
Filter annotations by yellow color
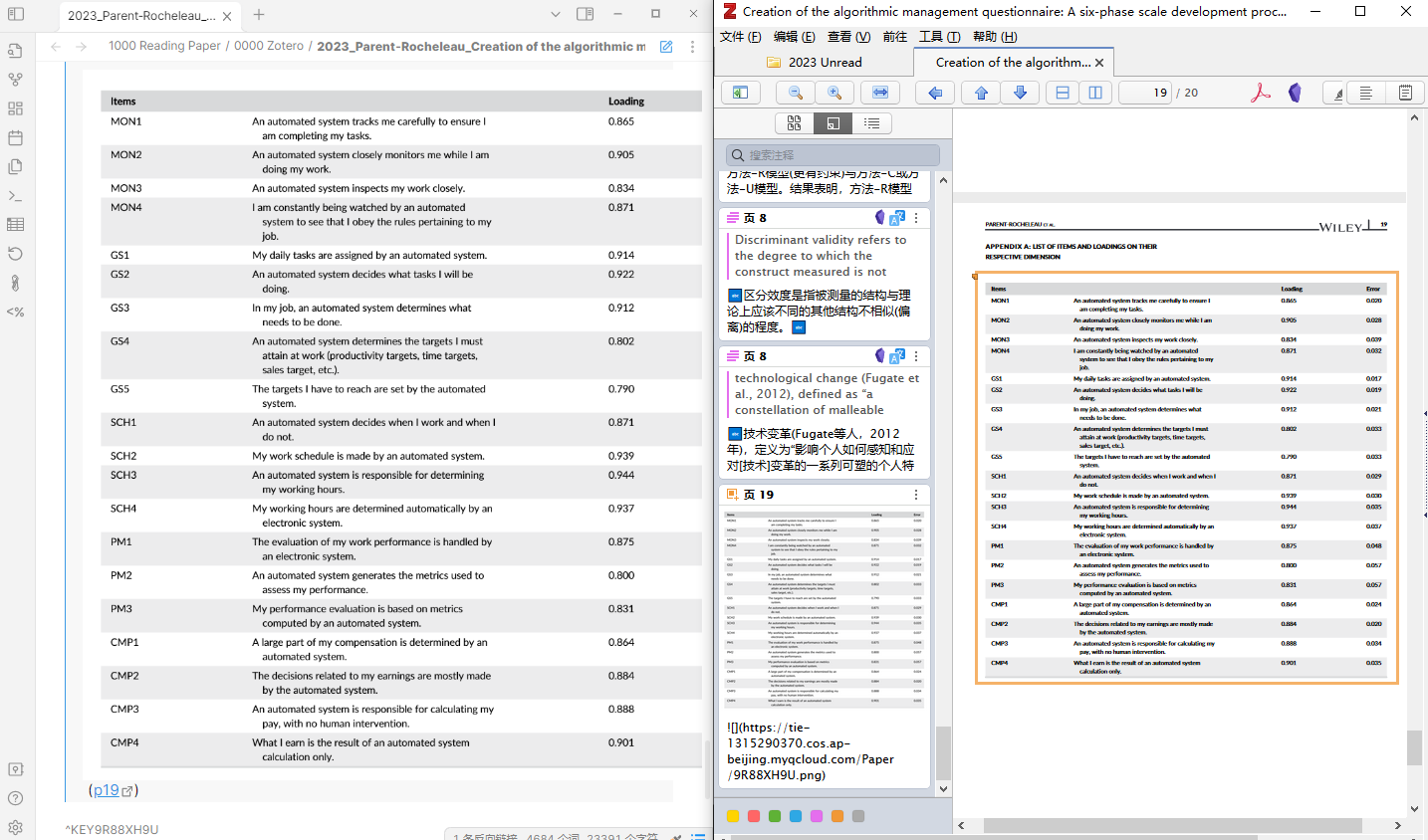click(x=733, y=816)
